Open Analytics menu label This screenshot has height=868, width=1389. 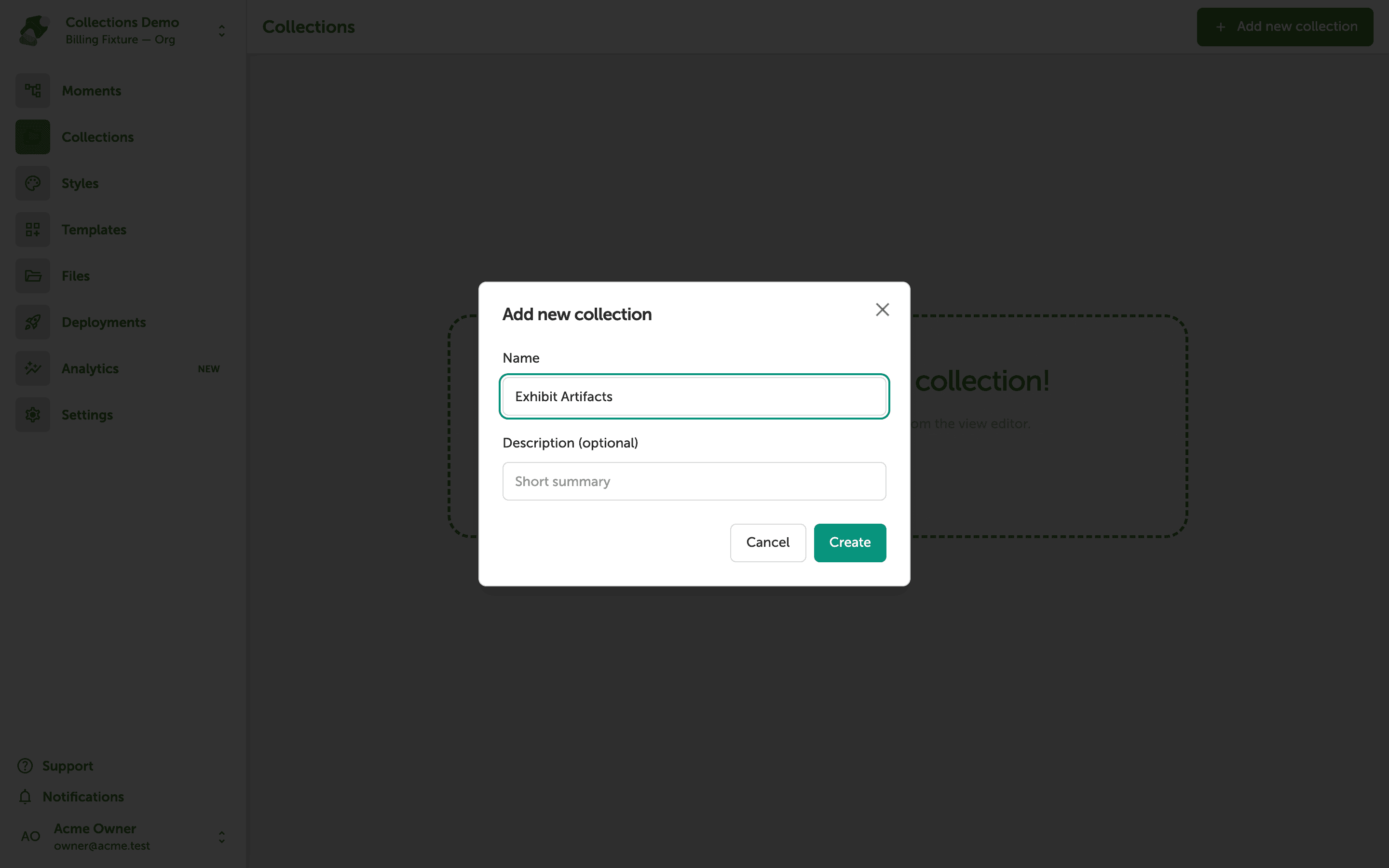[x=90, y=368]
